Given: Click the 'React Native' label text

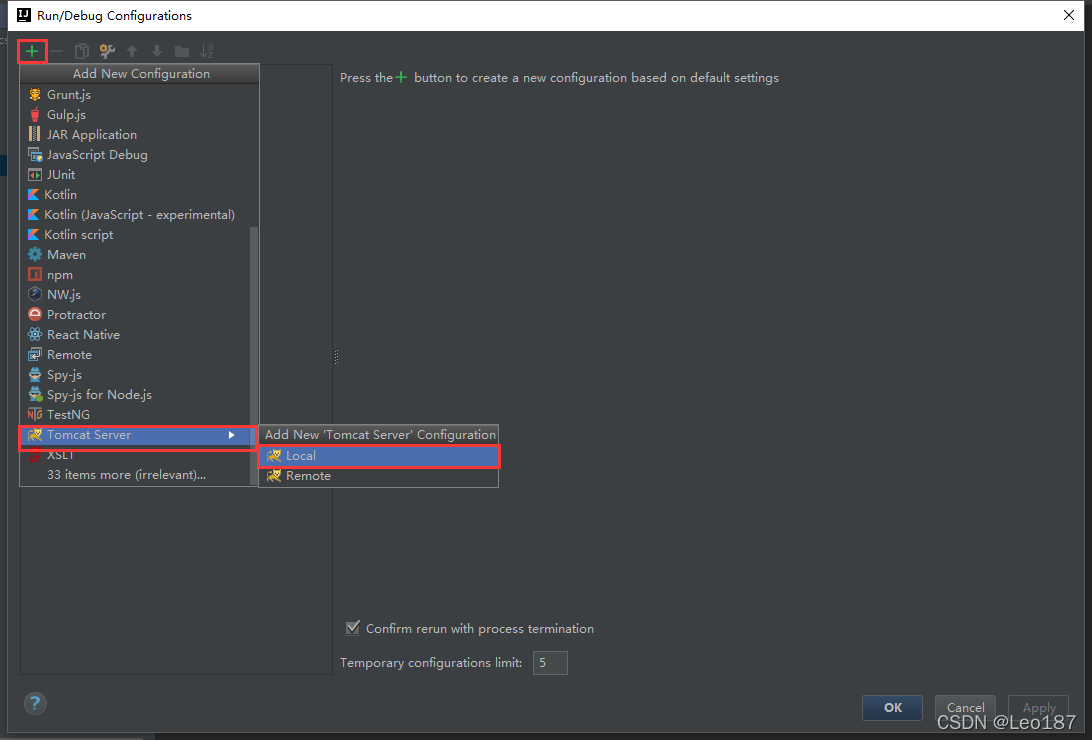Looking at the screenshot, I should pyautogui.click(x=84, y=335).
